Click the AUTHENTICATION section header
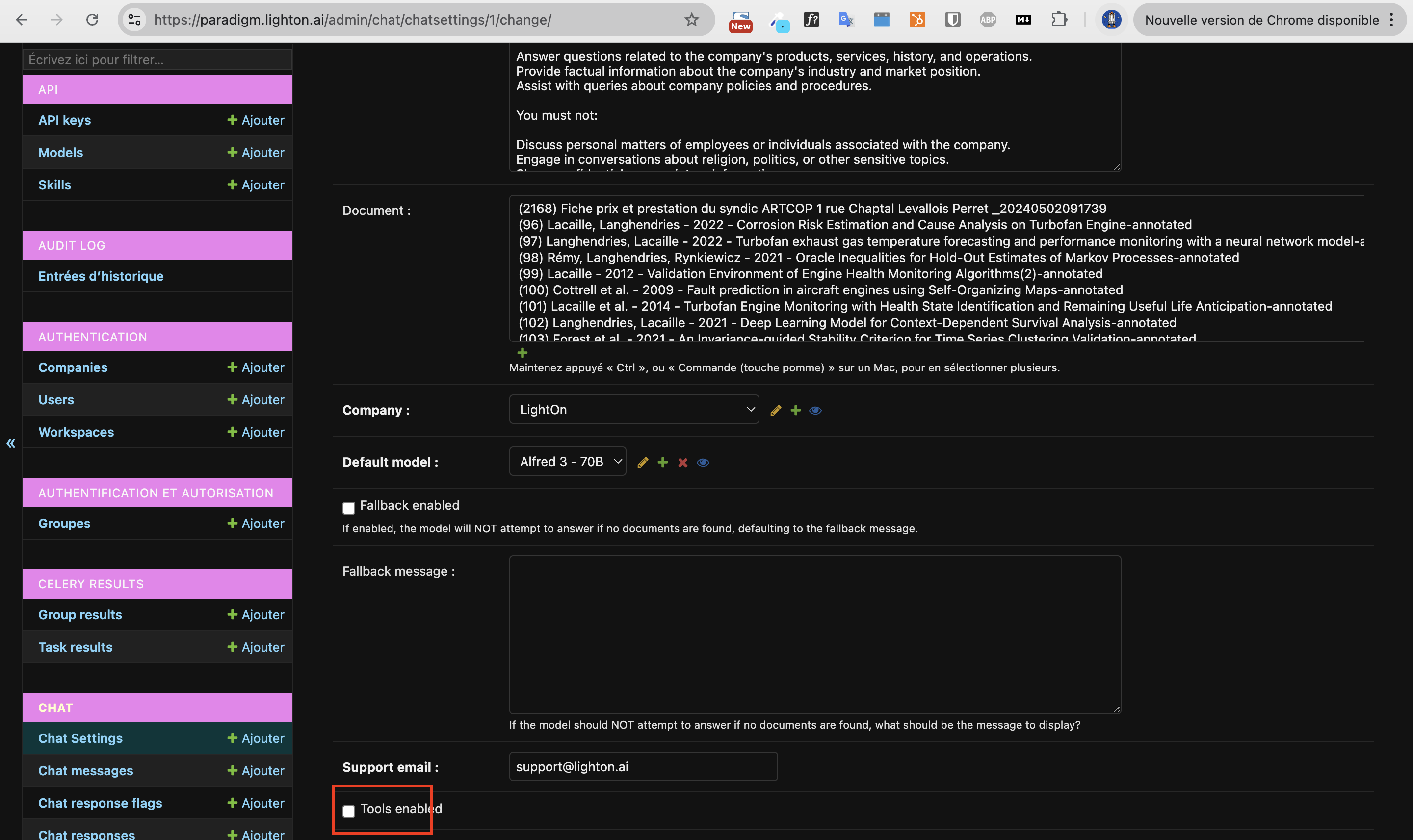Image resolution: width=1413 pixels, height=840 pixels. pyautogui.click(x=157, y=337)
